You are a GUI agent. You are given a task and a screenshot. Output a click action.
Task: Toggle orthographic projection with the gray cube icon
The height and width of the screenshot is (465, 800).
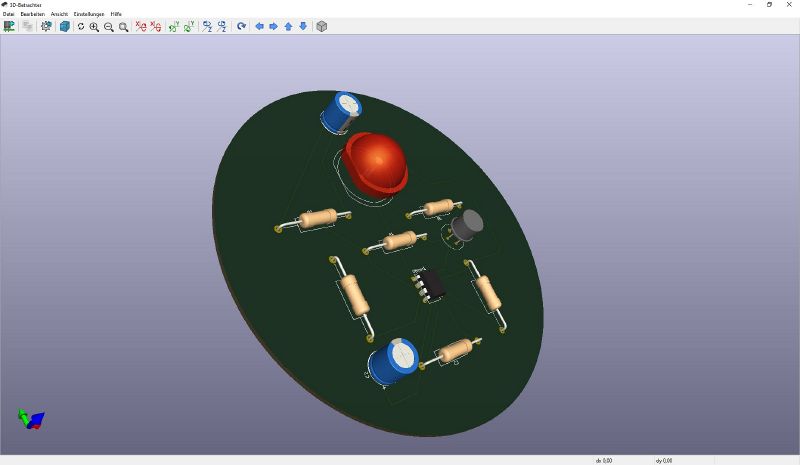322,26
